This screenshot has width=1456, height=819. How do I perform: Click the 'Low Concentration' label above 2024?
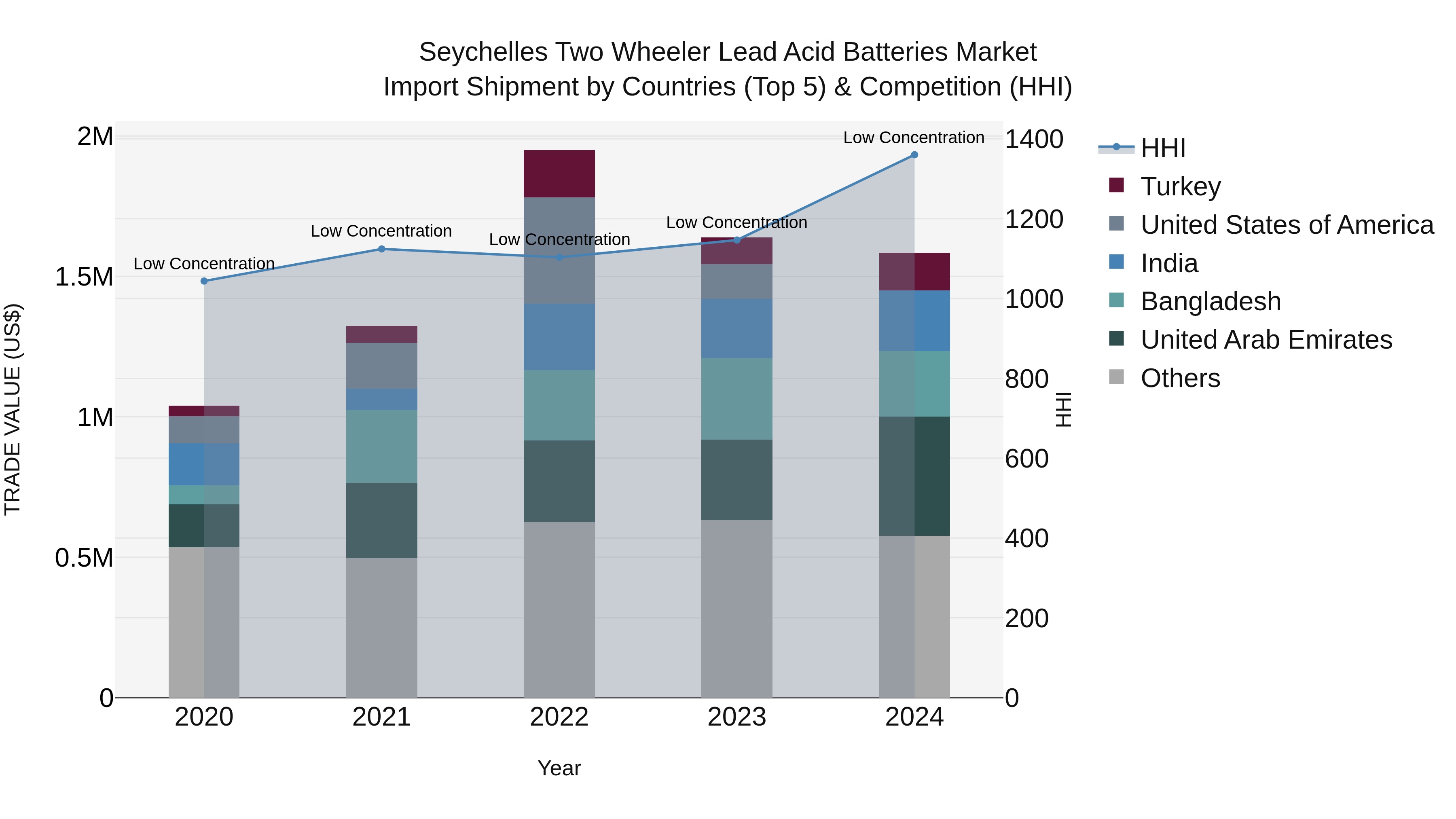pos(914,138)
